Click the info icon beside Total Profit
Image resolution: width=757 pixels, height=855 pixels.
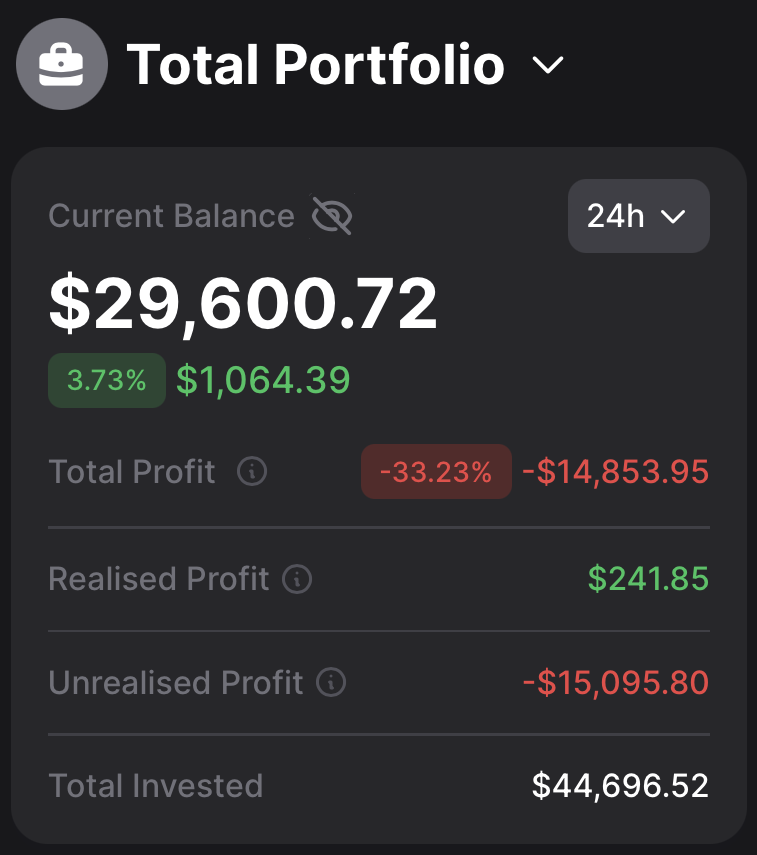coord(252,471)
